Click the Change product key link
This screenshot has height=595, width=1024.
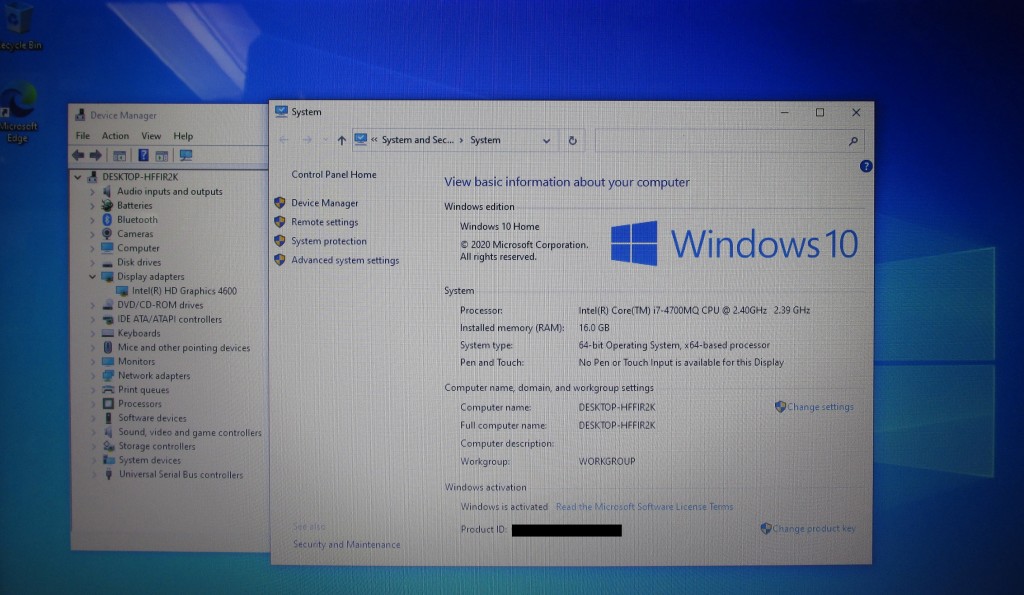(x=813, y=529)
